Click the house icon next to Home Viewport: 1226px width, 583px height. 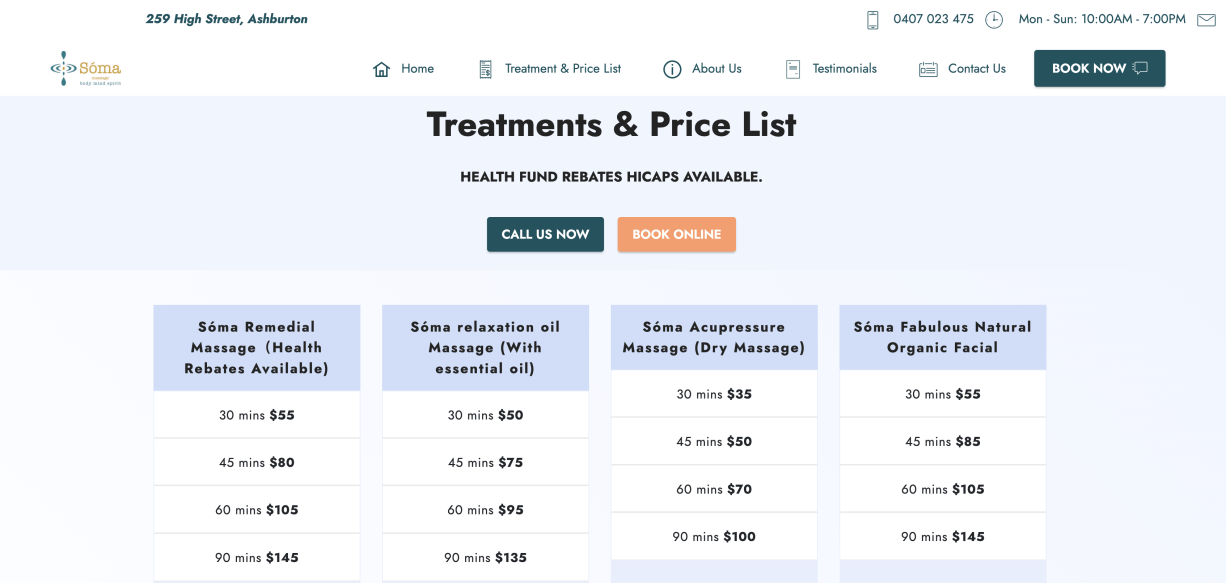(381, 69)
